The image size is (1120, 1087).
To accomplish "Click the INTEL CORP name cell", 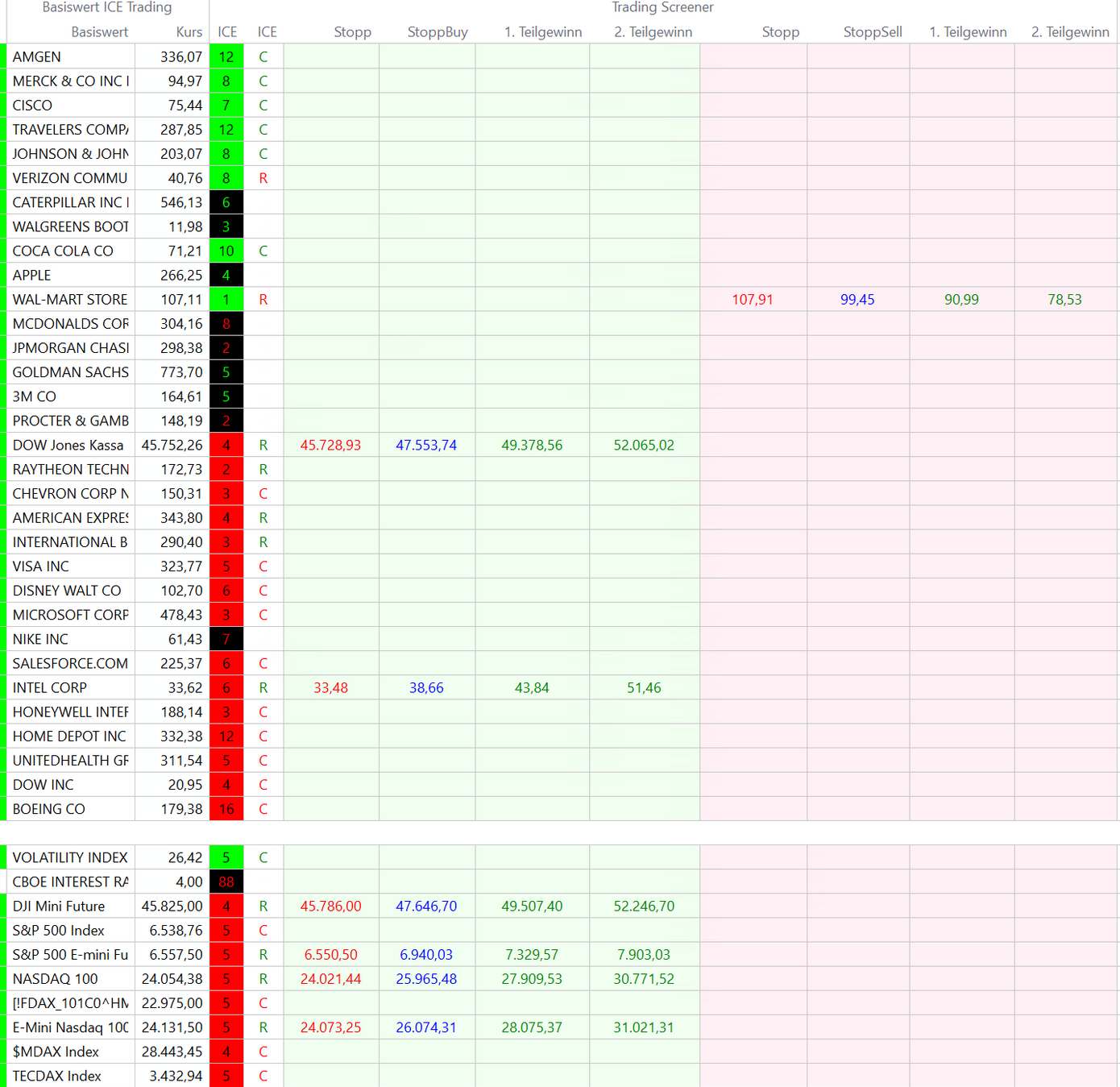I will 70,688.
